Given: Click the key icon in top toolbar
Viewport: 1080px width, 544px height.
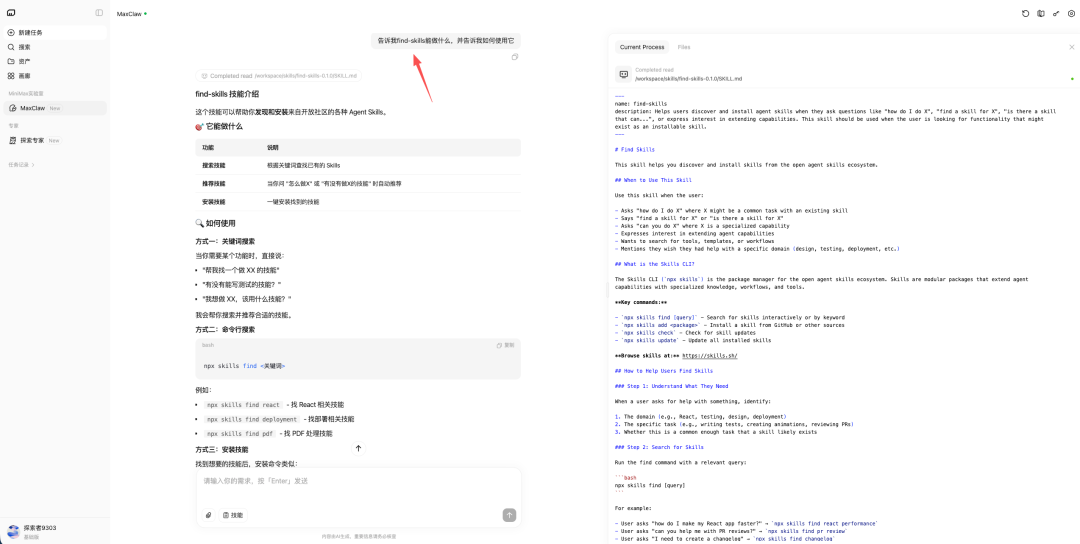Looking at the screenshot, I should [x=1056, y=13].
